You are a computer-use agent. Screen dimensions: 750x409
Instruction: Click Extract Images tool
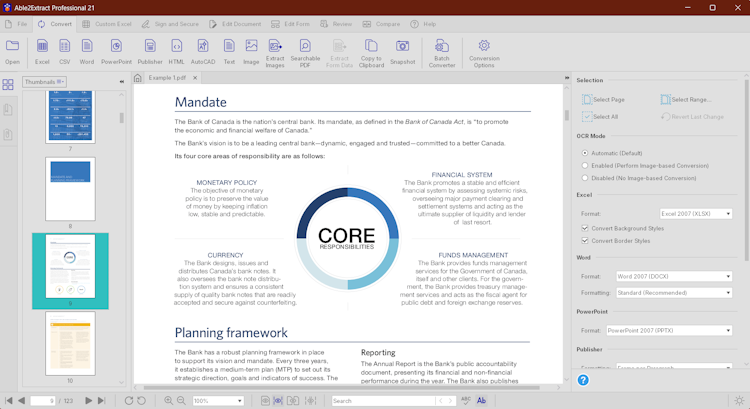click(275, 46)
